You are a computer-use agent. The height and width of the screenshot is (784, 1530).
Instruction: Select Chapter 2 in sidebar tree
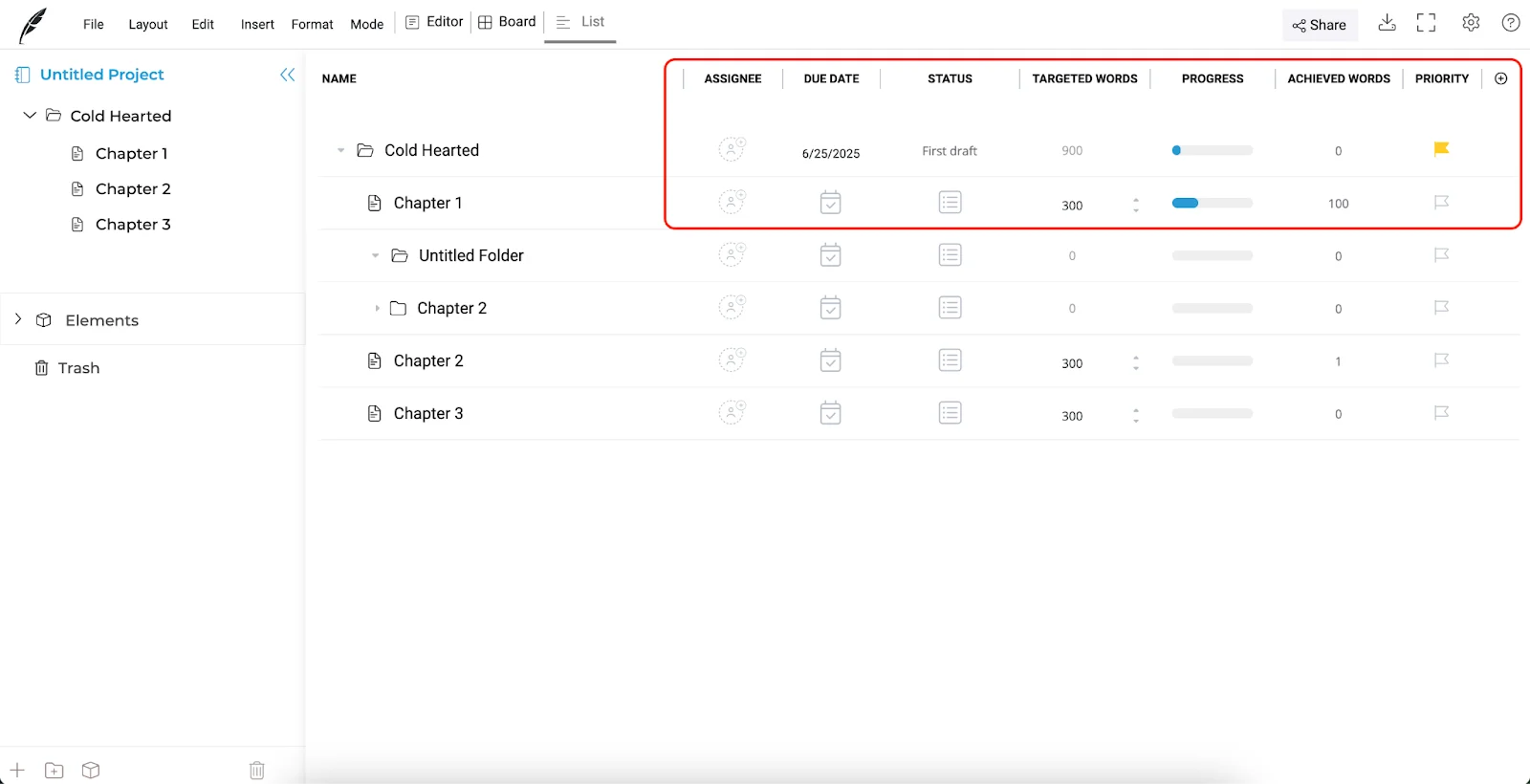click(x=133, y=189)
